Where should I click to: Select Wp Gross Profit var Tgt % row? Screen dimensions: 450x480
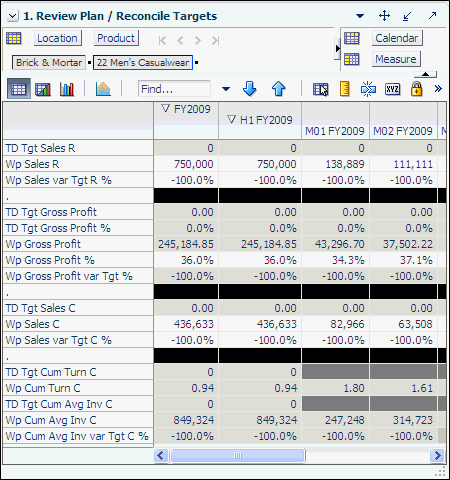coord(78,276)
